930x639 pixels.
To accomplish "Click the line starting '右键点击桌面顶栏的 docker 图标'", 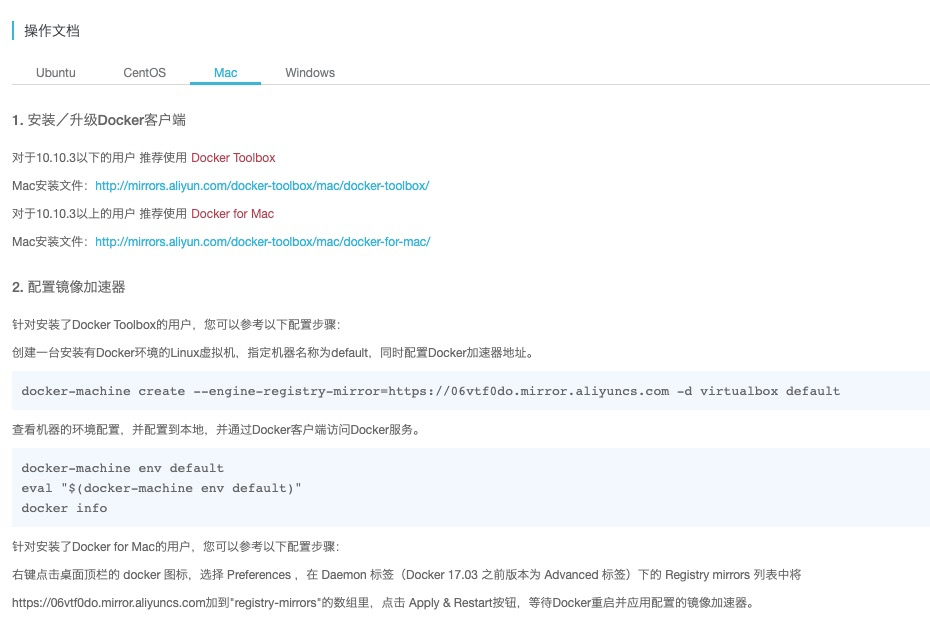I will pos(406,574).
